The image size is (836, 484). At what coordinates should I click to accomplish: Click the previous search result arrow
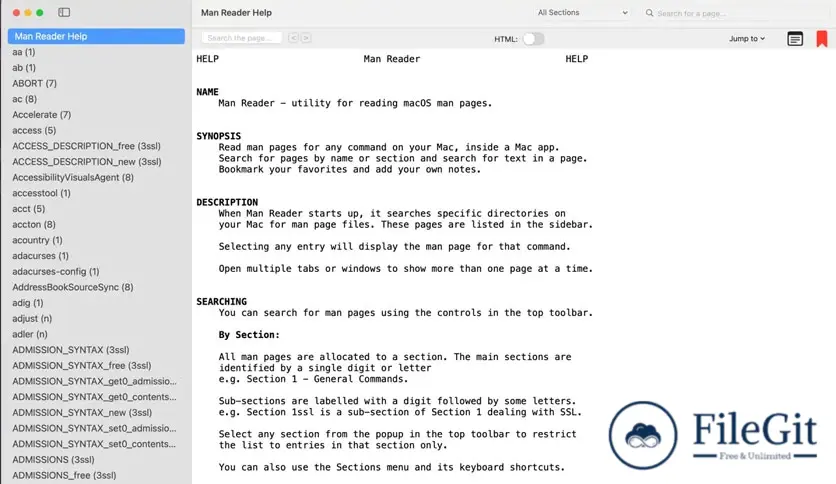[x=293, y=38]
